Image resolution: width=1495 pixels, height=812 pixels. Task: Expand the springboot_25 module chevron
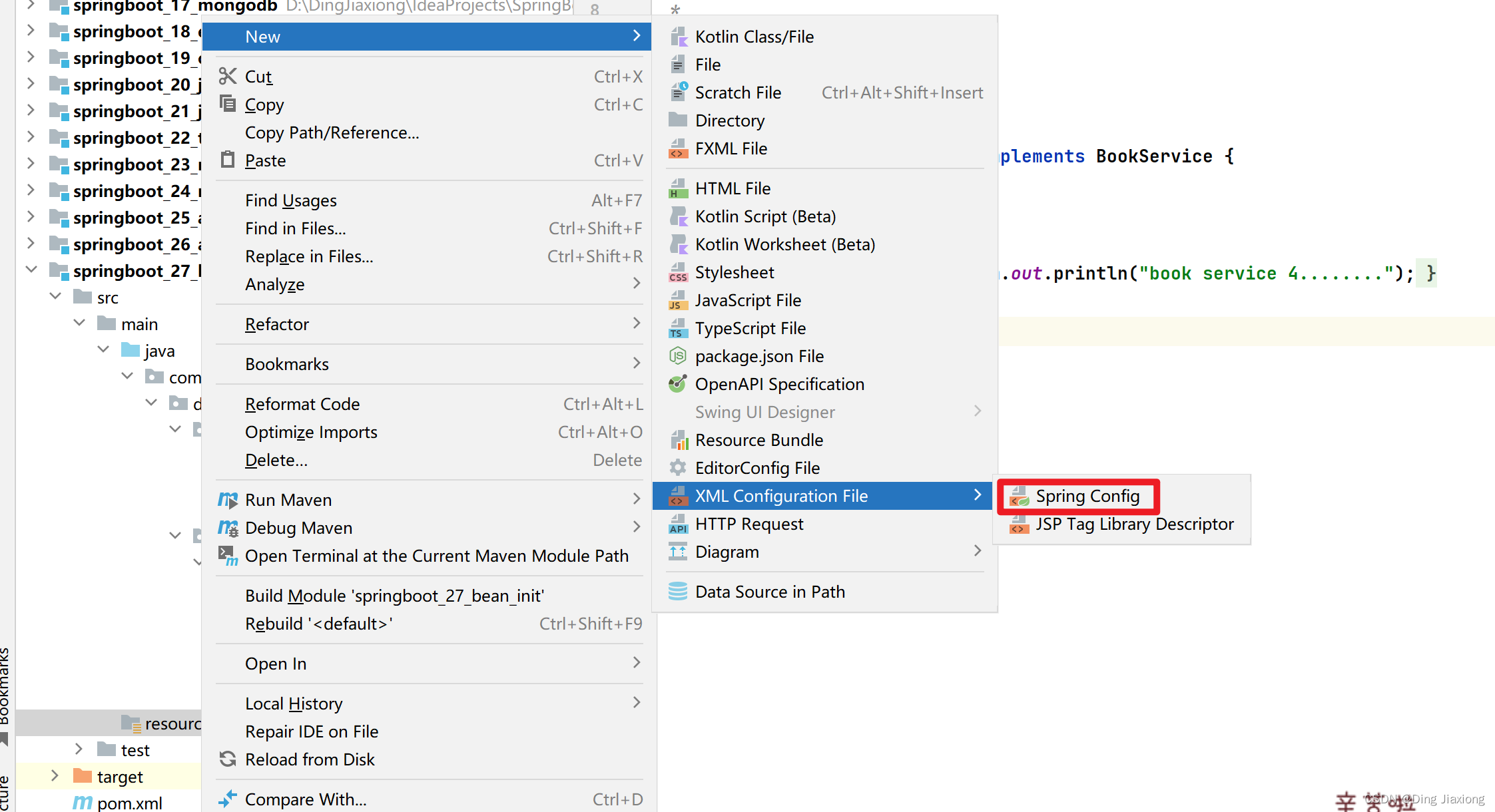(x=31, y=217)
